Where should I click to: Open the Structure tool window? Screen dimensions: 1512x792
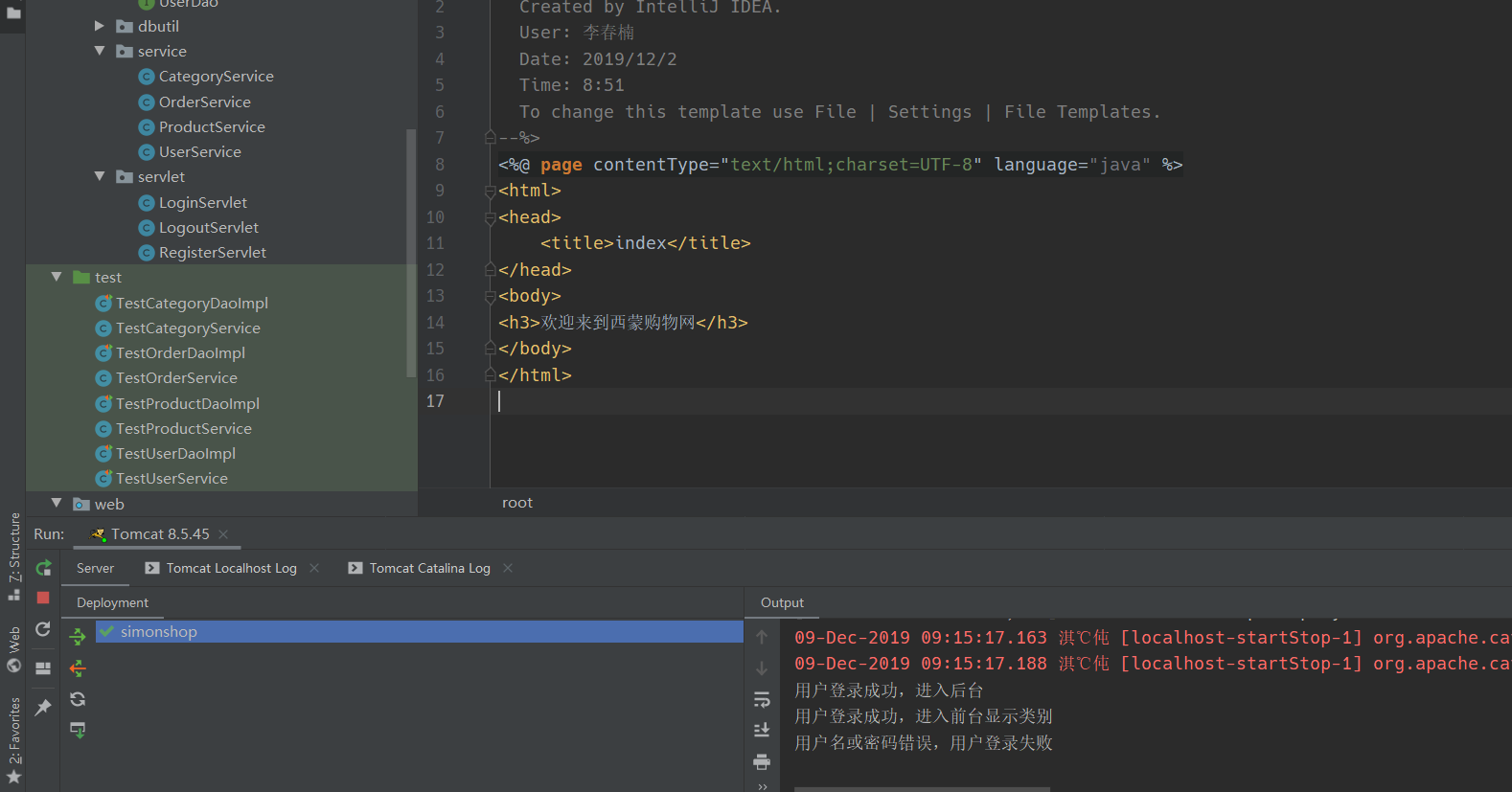(14, 555)
